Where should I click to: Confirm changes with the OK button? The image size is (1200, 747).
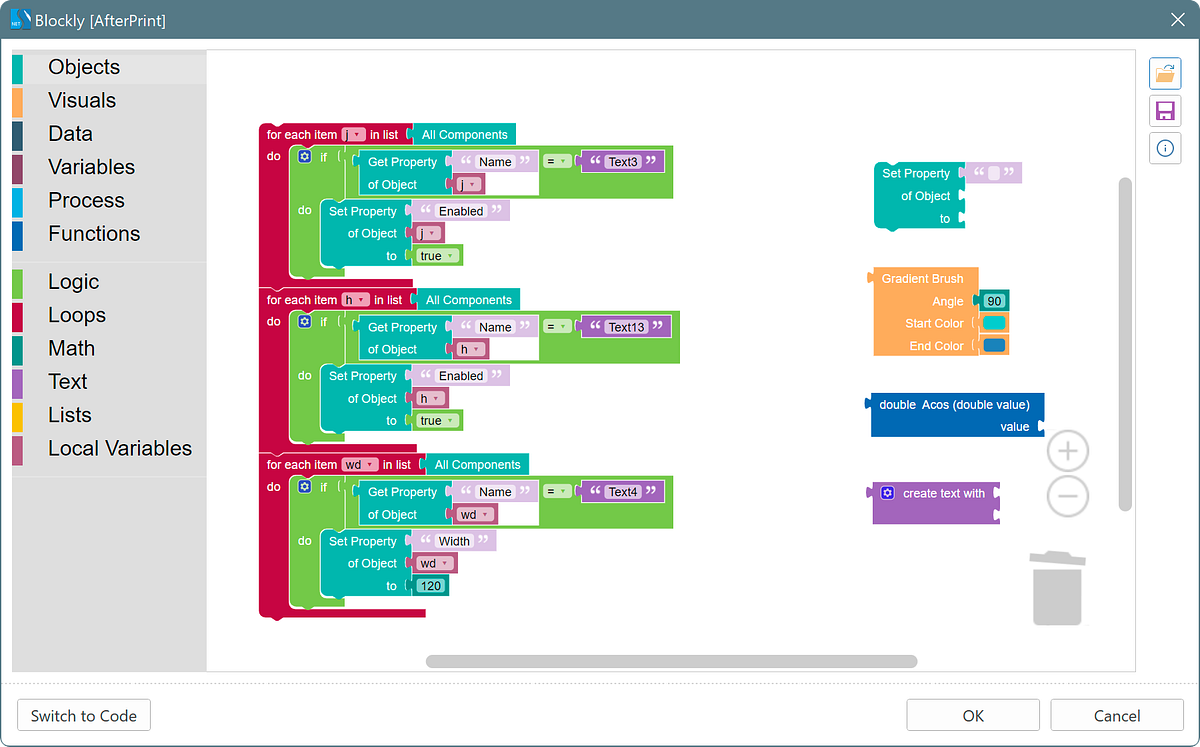972,715
